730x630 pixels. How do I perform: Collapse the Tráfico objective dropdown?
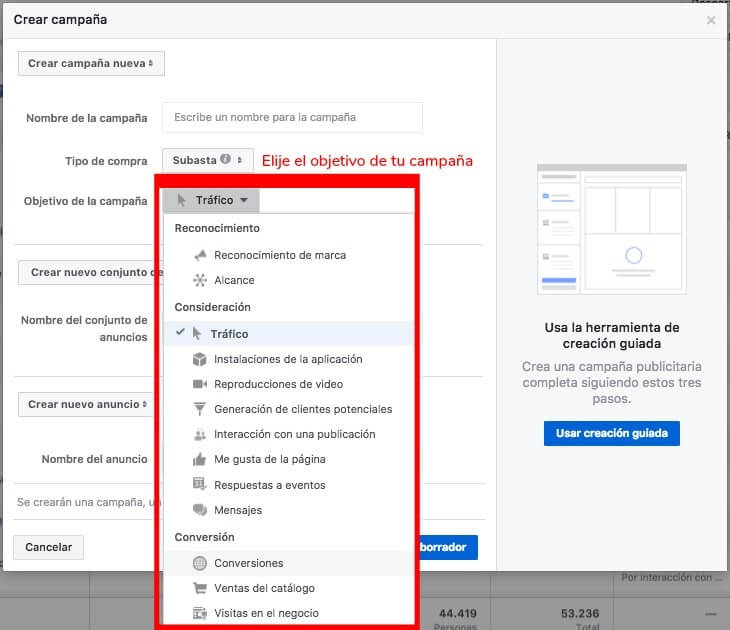[212, 200]
